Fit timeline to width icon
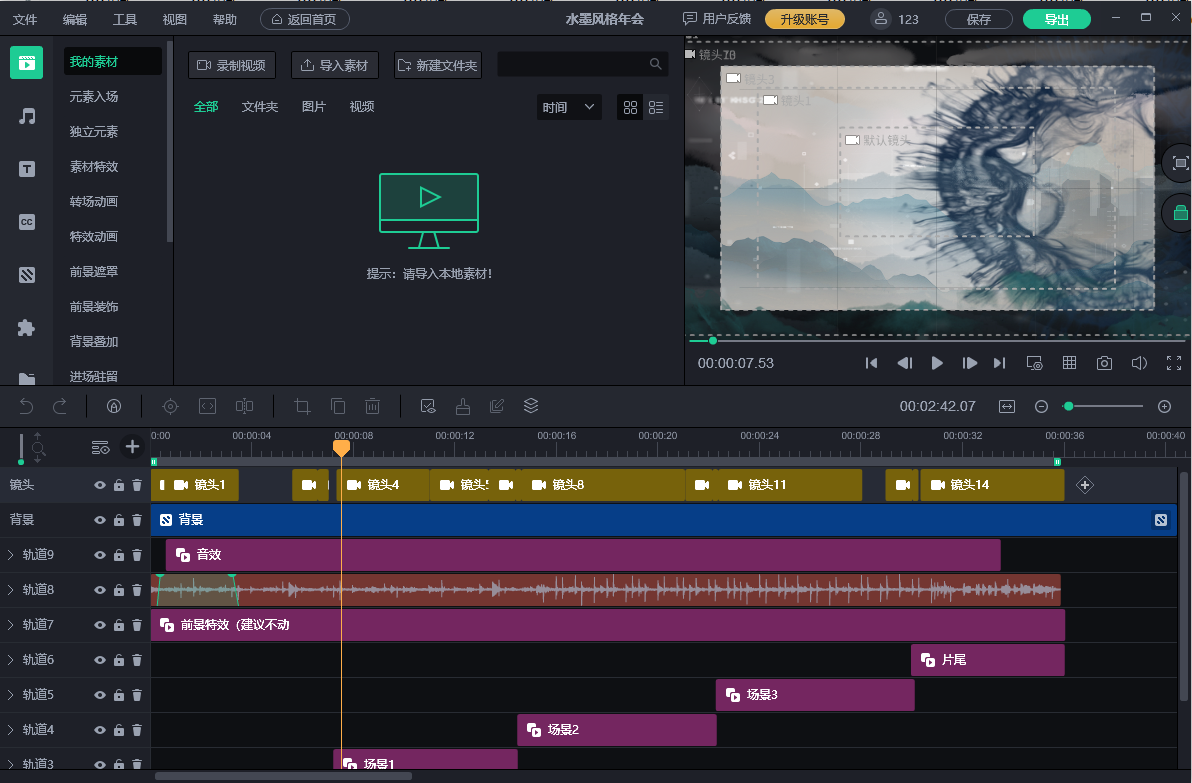The image size is (1192, 783). click(x=1007, y=407)
